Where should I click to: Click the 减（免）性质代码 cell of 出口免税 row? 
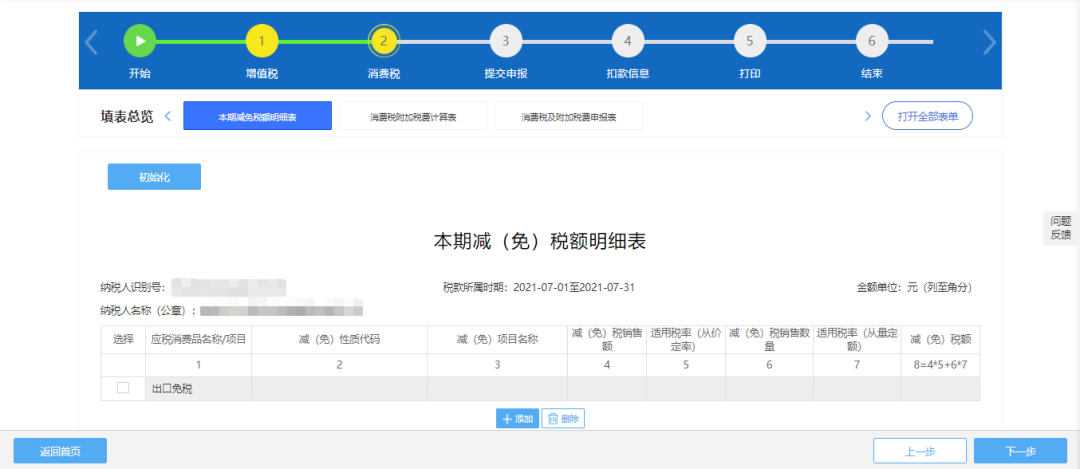point(340,388)
